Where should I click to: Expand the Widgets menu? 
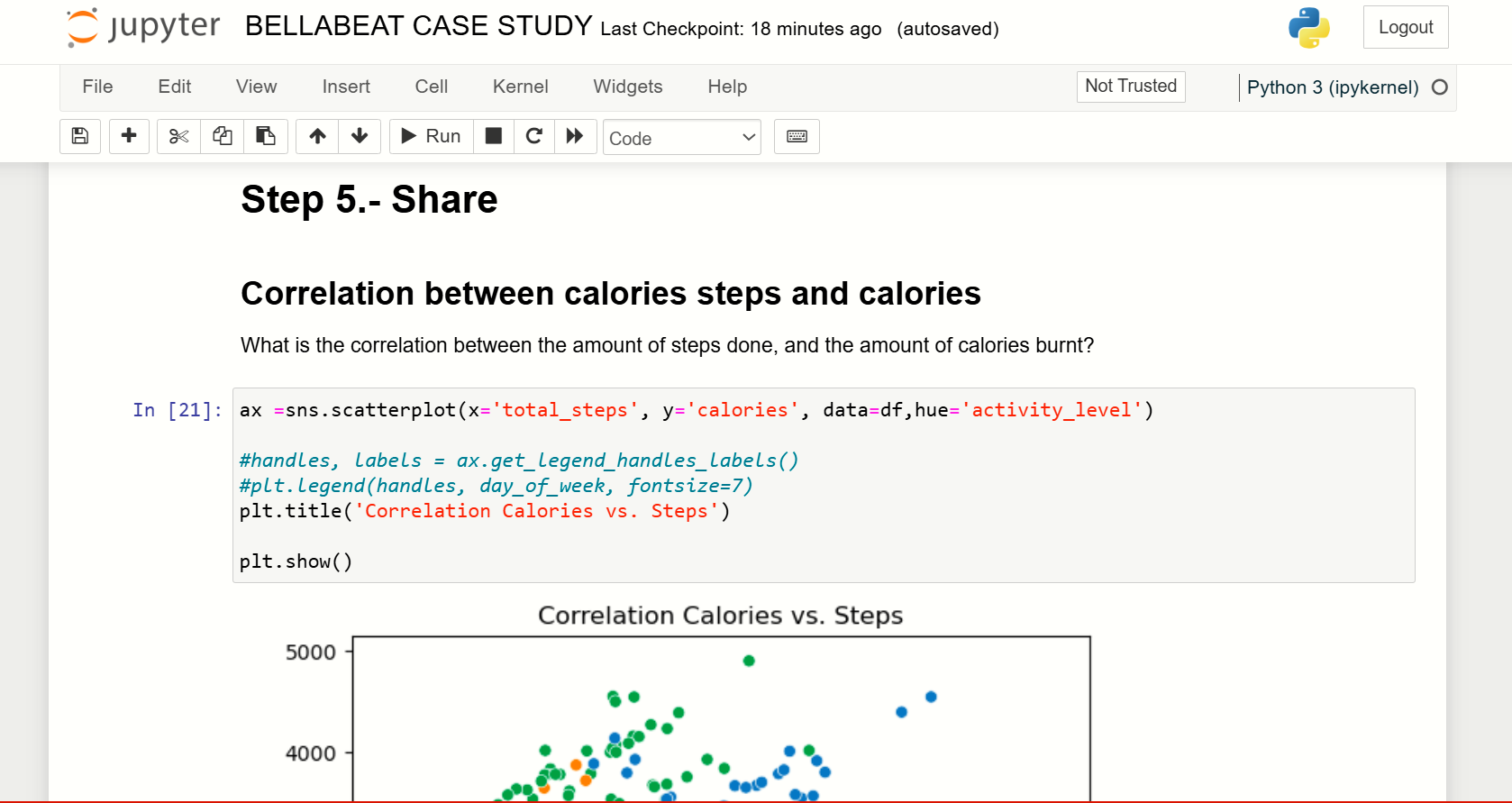(x=628, y=87)
